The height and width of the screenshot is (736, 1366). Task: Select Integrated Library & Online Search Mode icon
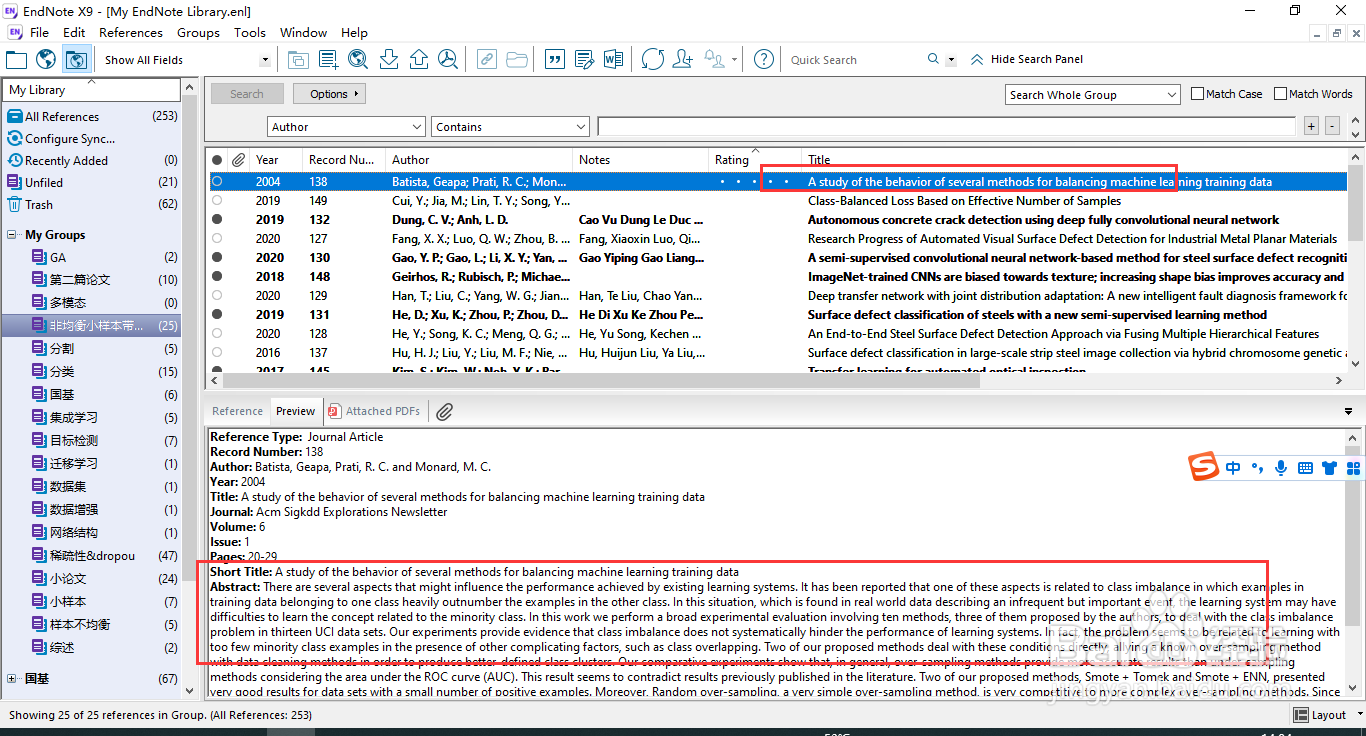pyautogui.click(x=76, y=59)
